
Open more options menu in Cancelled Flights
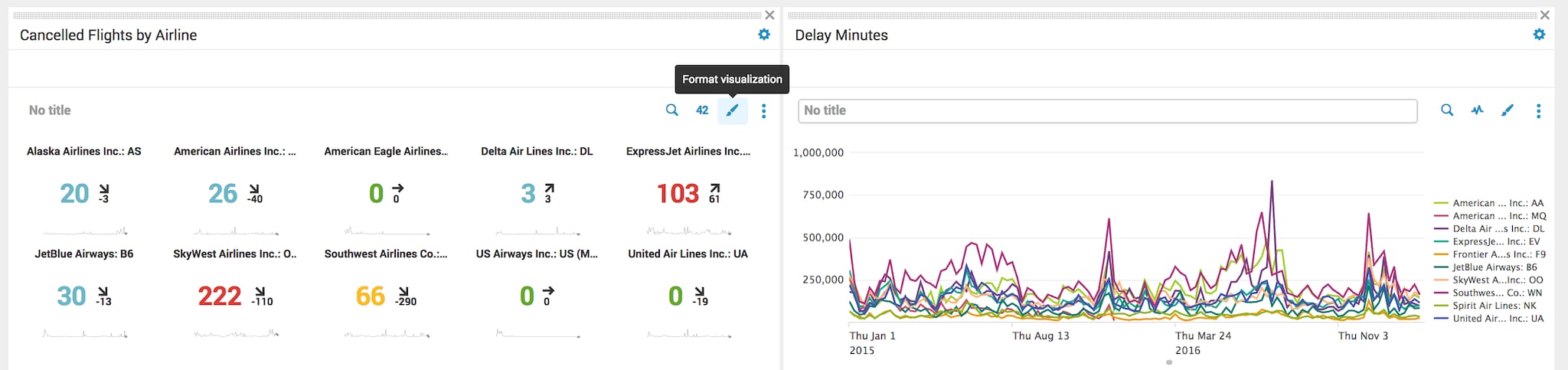tap(763, 111)
